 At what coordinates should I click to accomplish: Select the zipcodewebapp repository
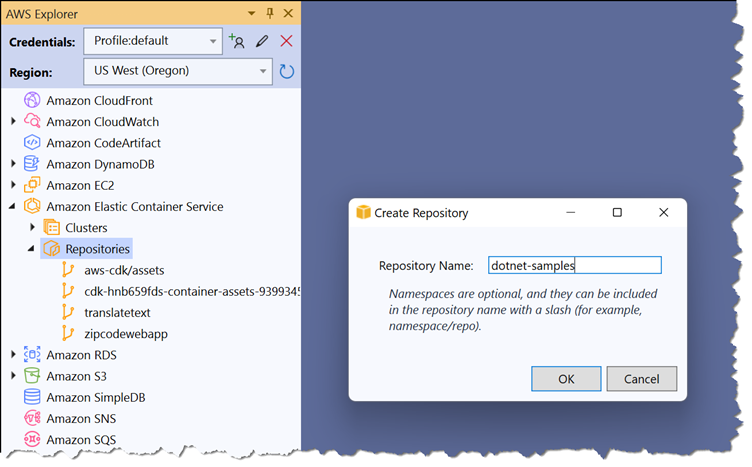tap(126, 333)
